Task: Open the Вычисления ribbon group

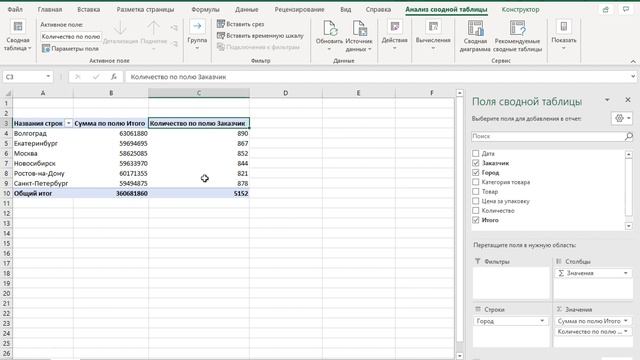Action: coord(433,36)
